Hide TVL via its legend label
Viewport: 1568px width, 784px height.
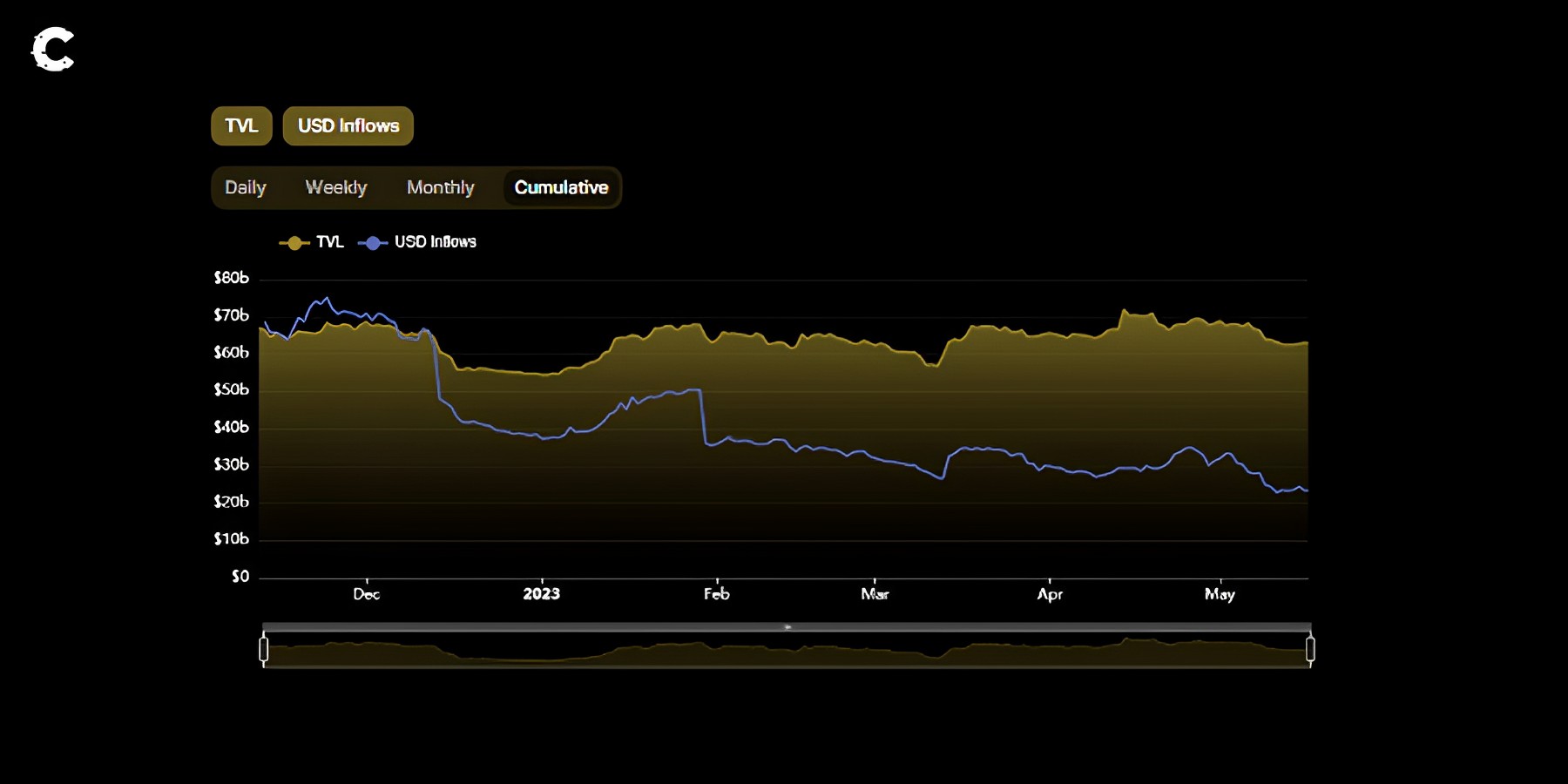[x=329, y=242]
